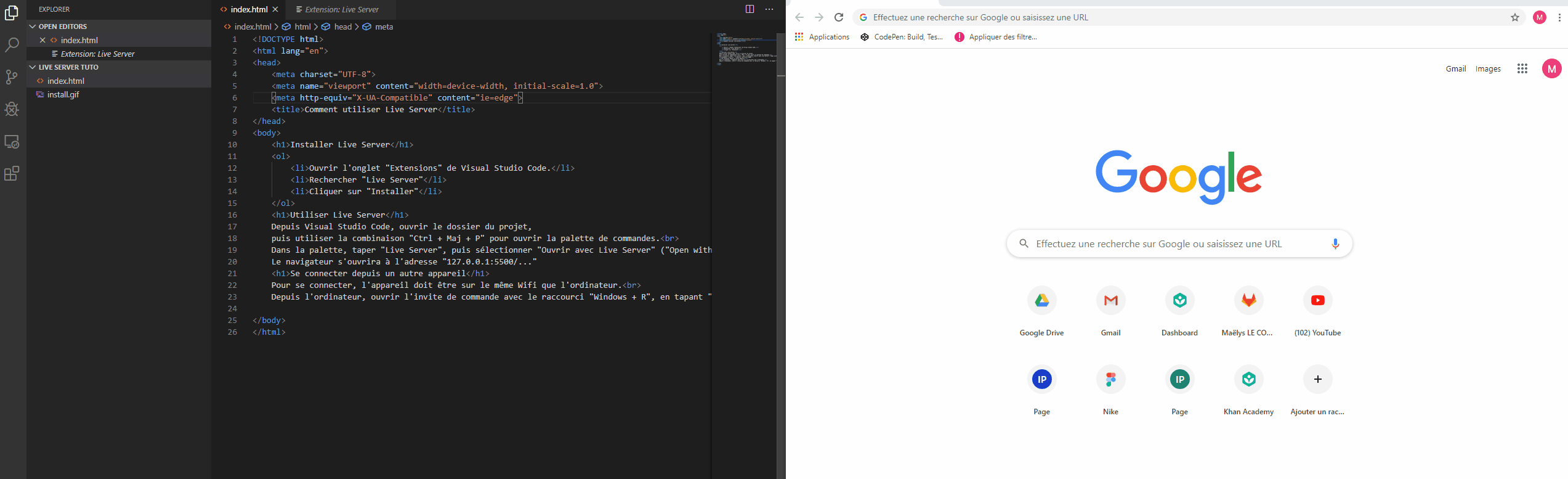Open the Appliquer des filtre... bookmark
Viewport: 1568px width, 479px height.
pos(996,37)
